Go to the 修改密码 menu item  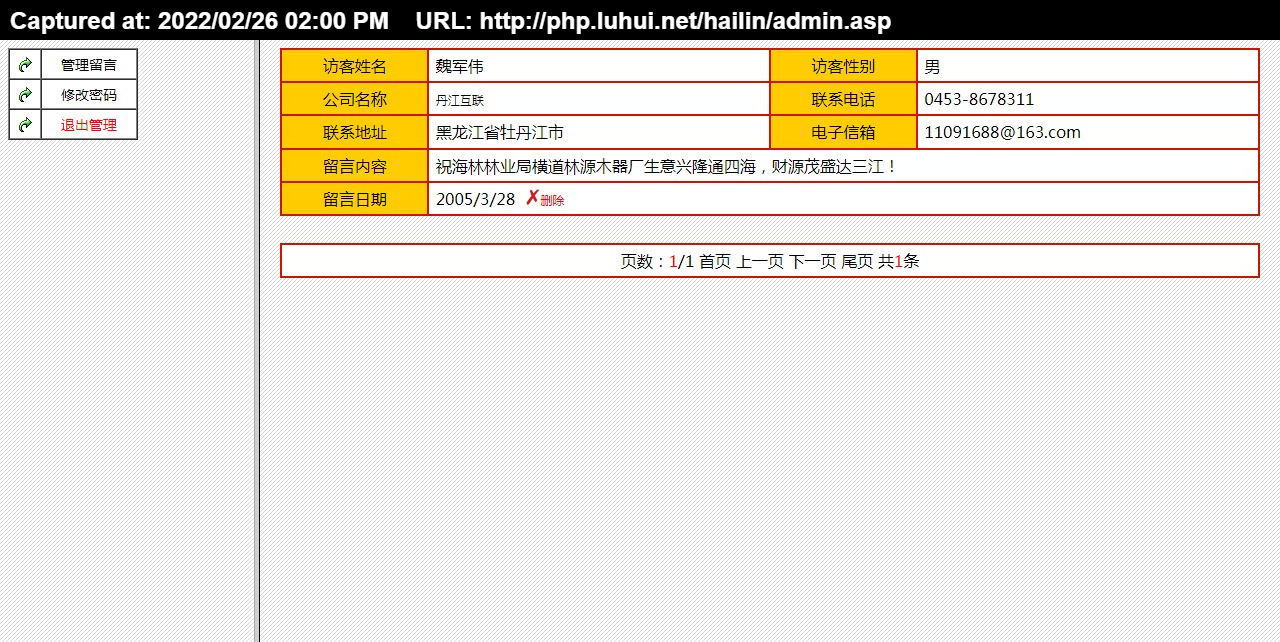(x=89, y=95)
